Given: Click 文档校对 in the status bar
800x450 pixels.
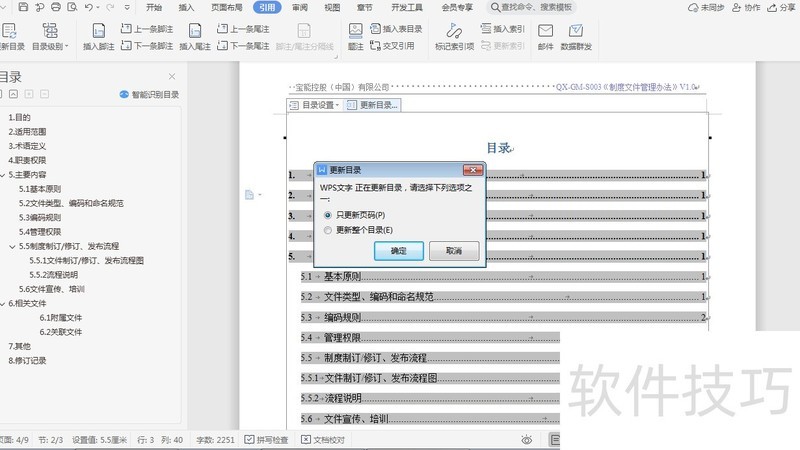Looking at the screenshot, I should [x=322, y=440].
